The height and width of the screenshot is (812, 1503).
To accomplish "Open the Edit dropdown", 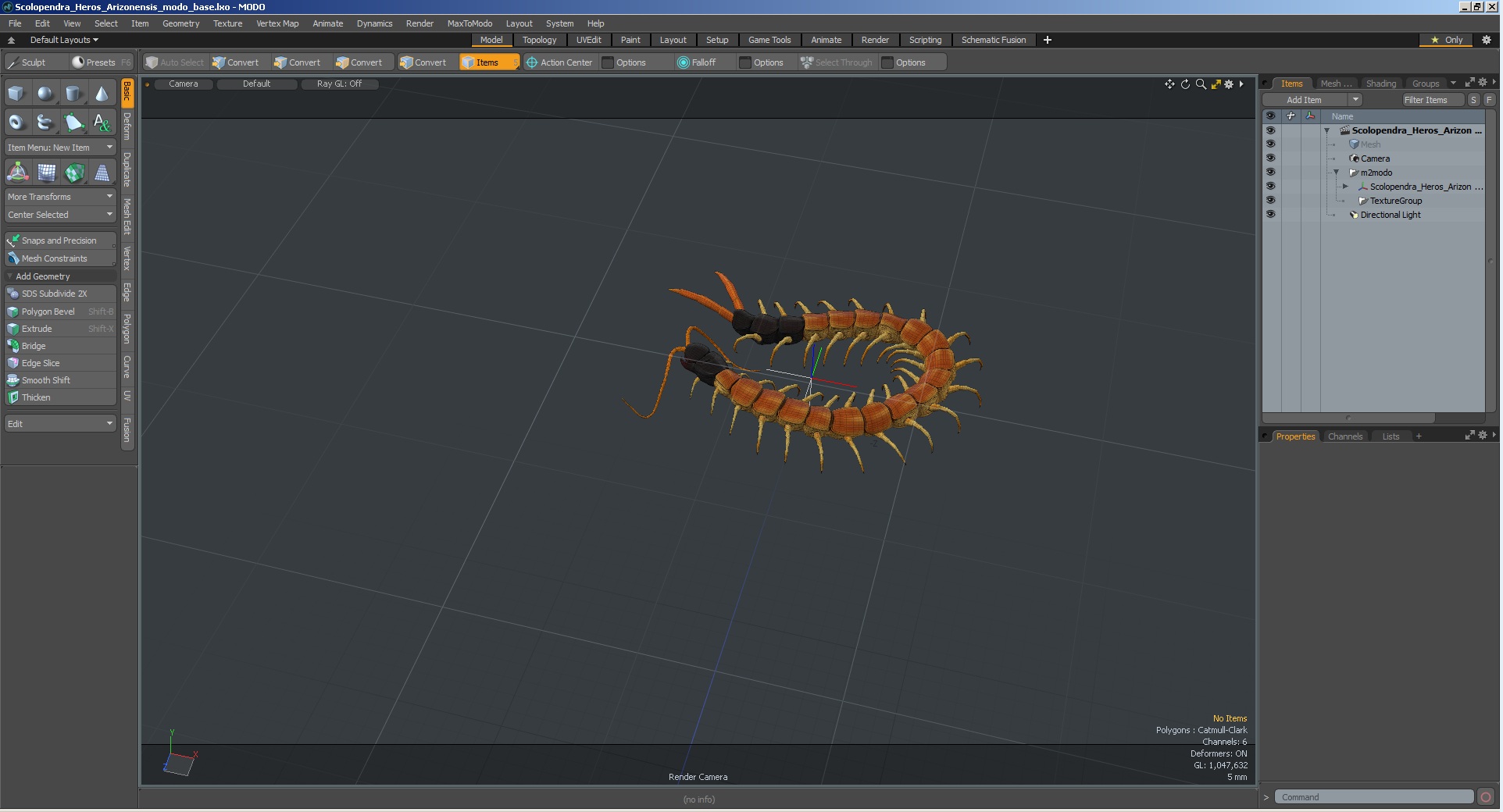I will (60, 424).
